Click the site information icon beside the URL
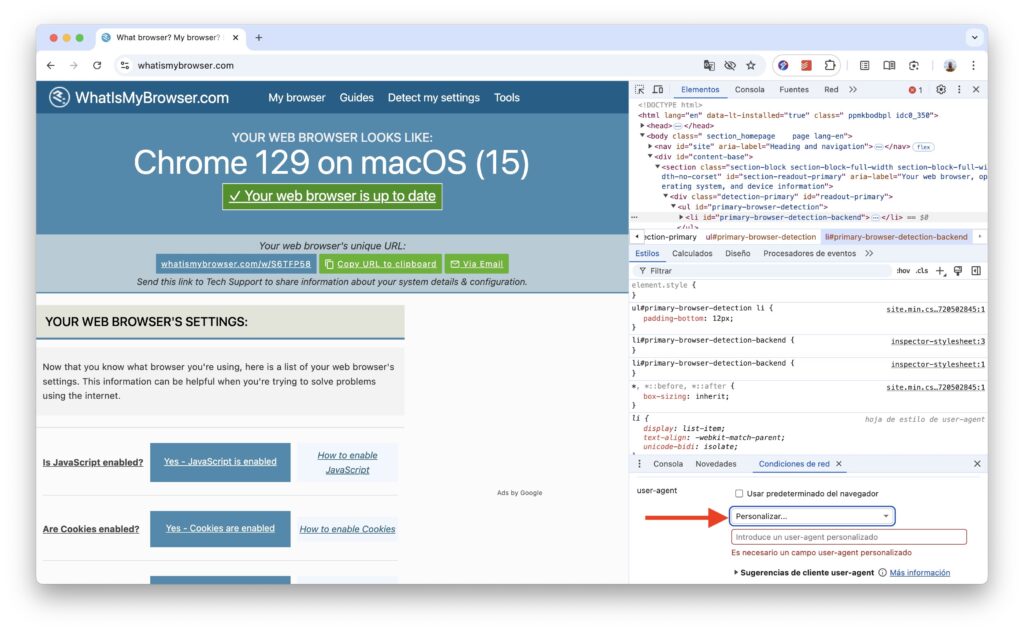This screenshot has height=632, width=1024. click(125, 65)
